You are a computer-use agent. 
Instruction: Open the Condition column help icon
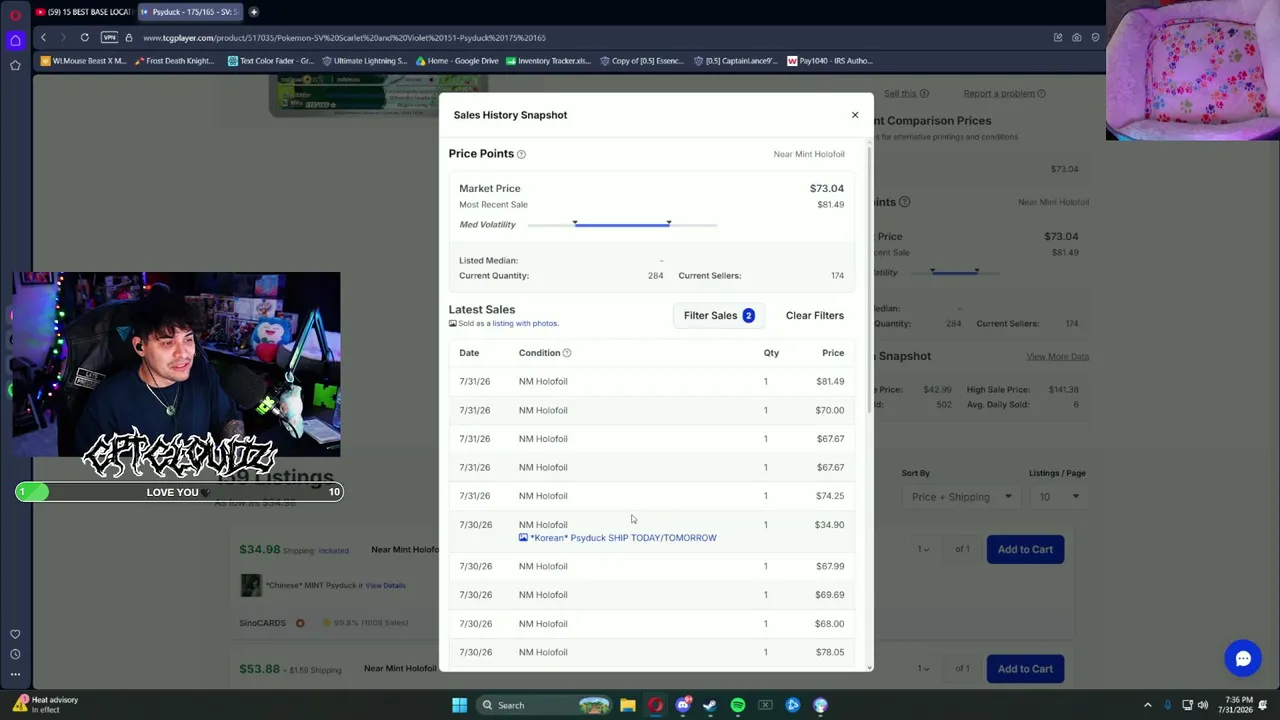coord(567,353)
